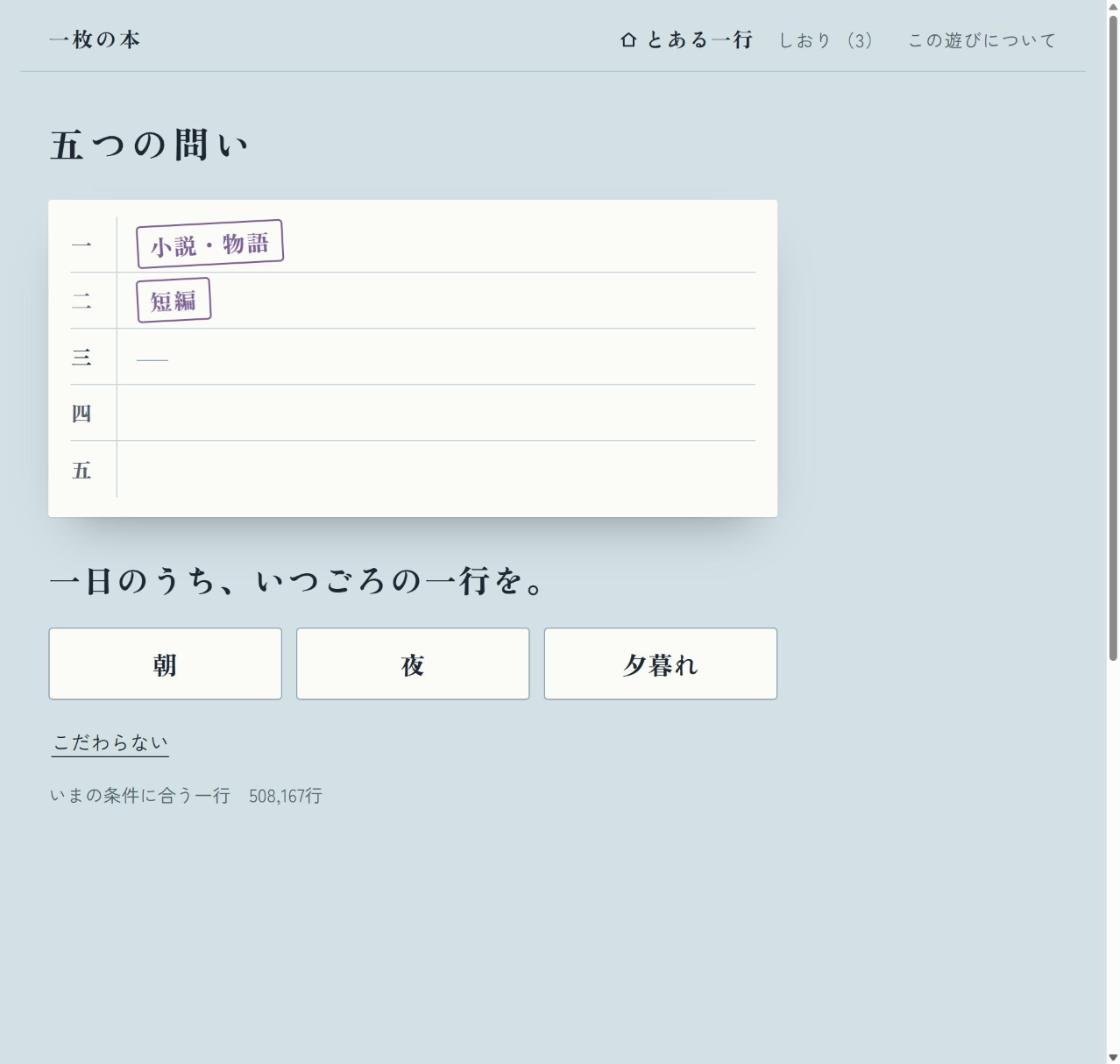The width and height of the screenshot is (1120, 1064).
Task: Click the scrollbar up arrow
Action: click(1113, 6)
